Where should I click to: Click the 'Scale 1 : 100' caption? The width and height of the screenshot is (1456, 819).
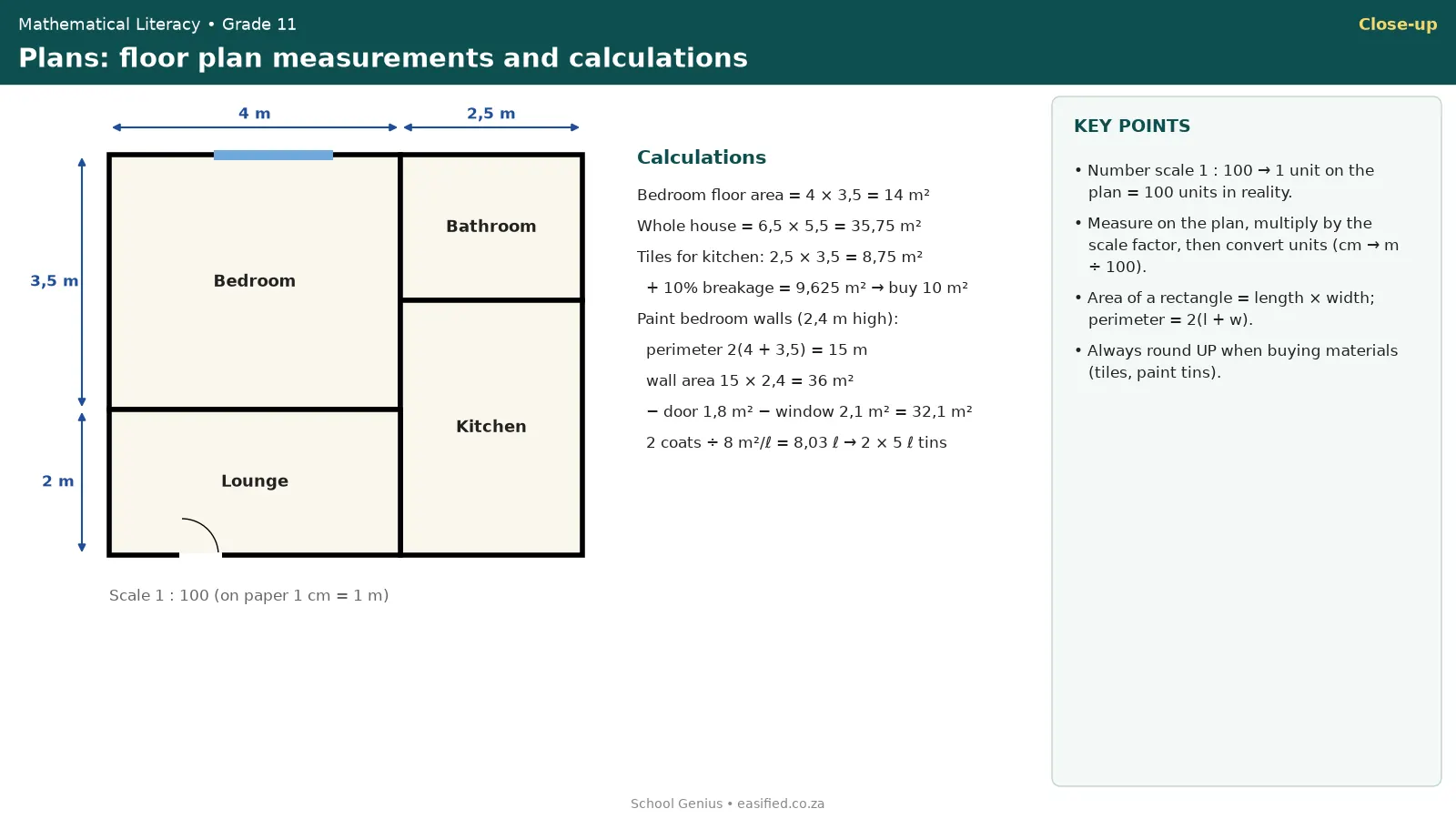249,596
